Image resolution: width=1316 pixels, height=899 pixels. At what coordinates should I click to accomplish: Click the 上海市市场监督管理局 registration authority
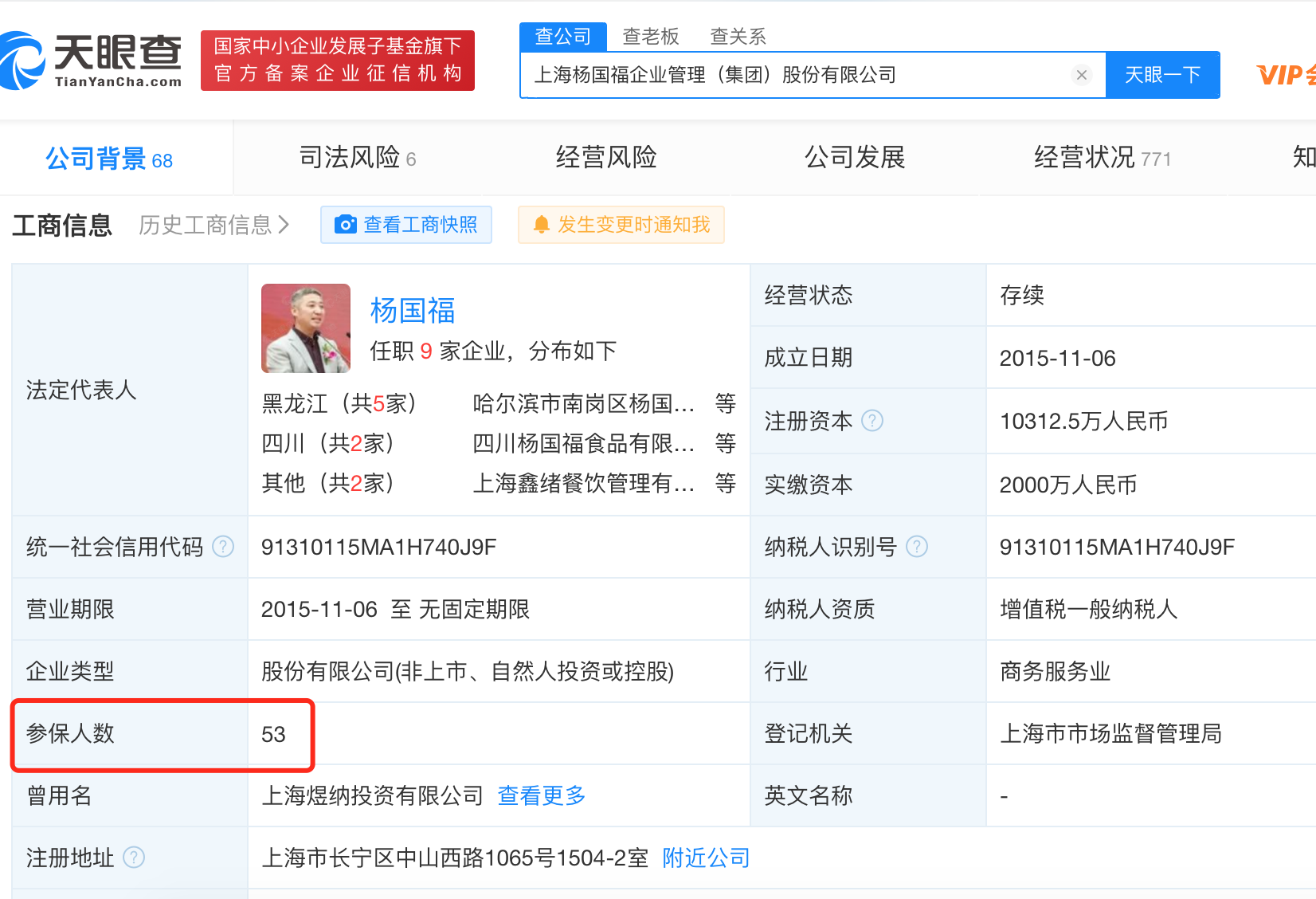pyautogui.click(x=1111, y=733)
